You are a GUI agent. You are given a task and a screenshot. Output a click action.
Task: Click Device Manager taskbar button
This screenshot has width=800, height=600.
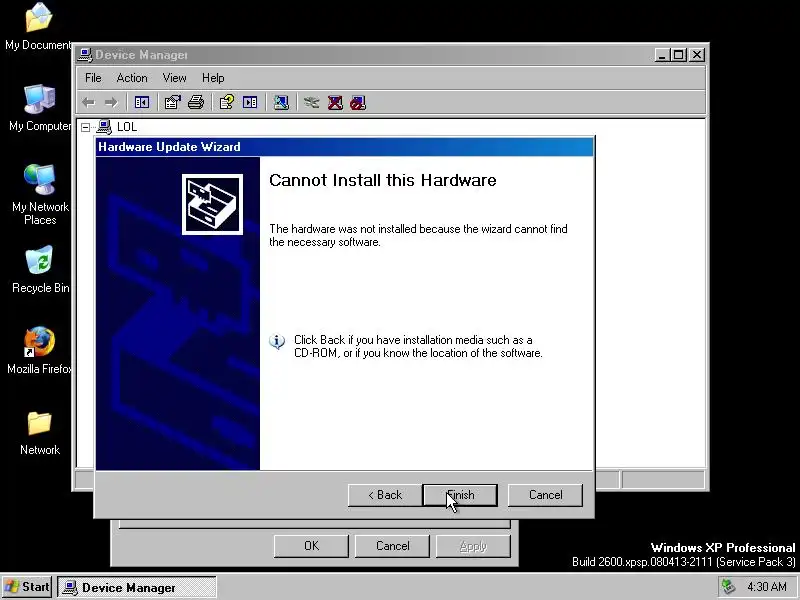pos(137,587)
